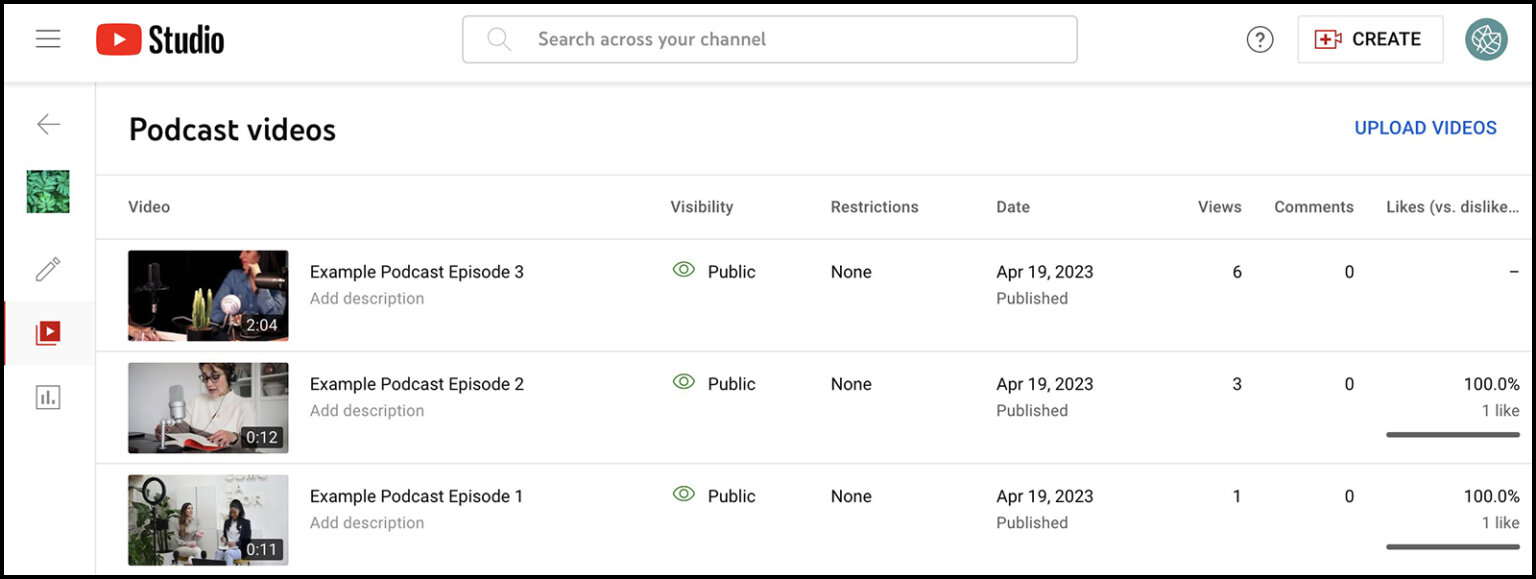This screenshot has height=579, width=1536.
Task: Open the hamburger navigation menu
Action: (48, 39)
